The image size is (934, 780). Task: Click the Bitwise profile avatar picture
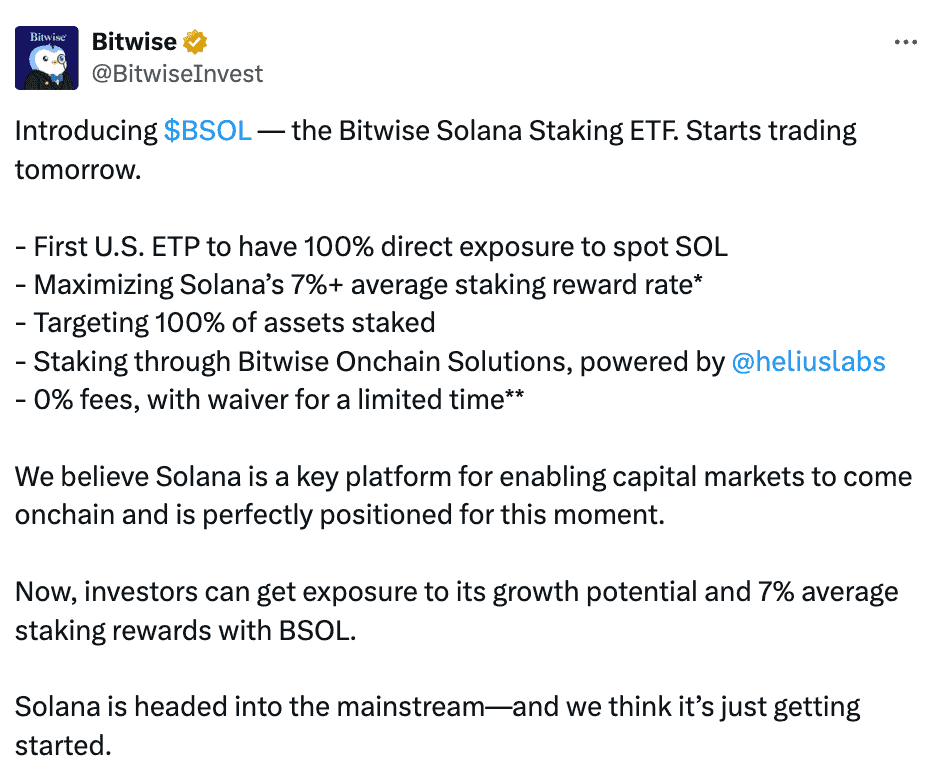tap(47, 57)
